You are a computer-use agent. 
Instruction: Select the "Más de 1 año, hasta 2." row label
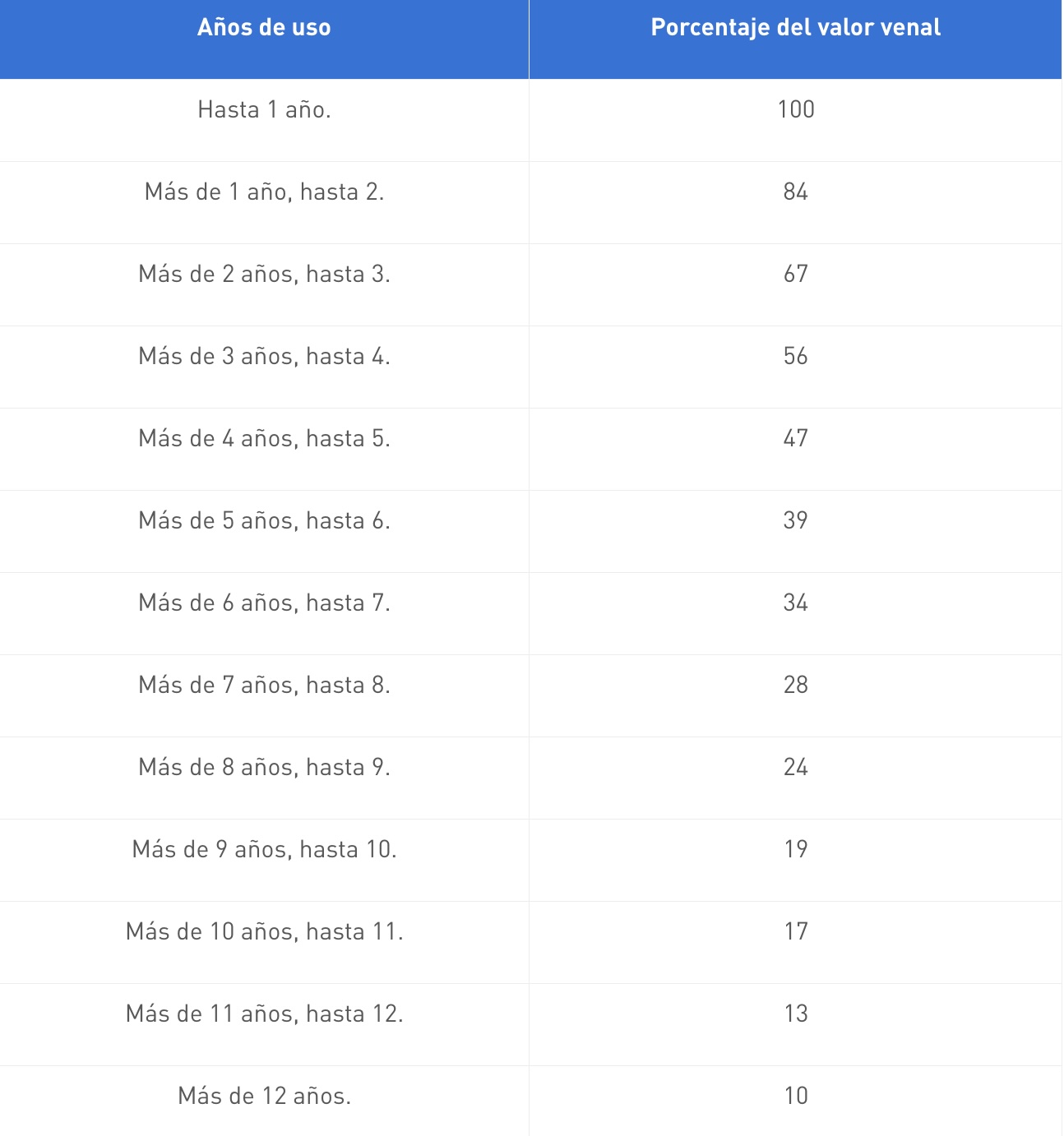click(x=264, y=192)
